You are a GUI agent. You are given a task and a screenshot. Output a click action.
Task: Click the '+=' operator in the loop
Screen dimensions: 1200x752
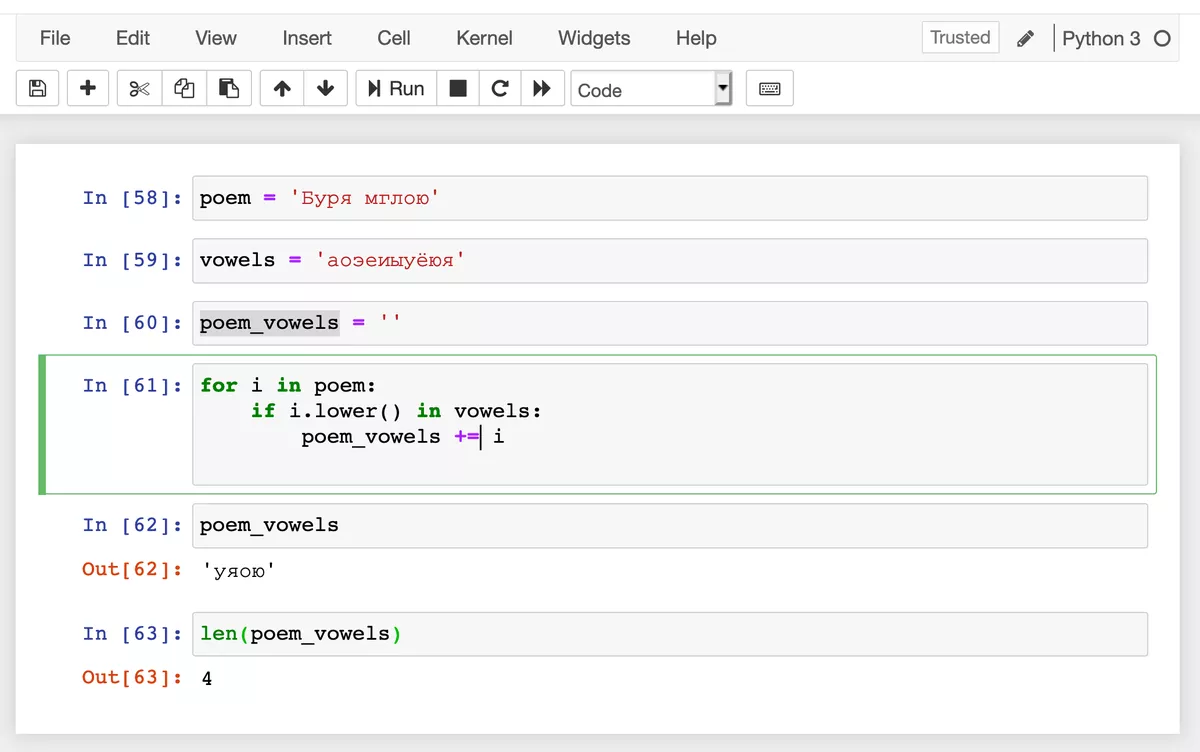[x=467, y=437]
